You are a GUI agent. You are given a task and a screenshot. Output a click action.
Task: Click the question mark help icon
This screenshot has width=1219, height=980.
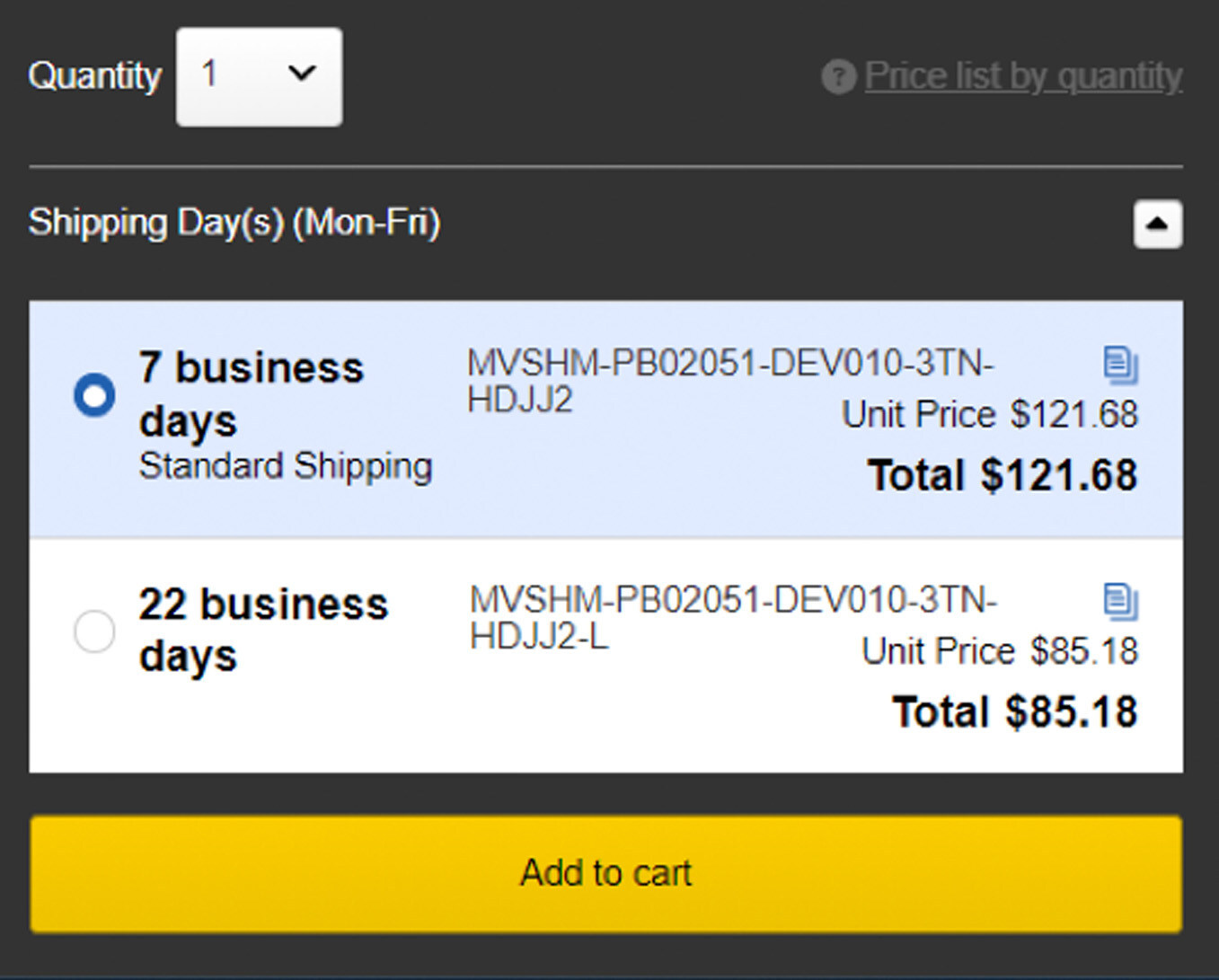click(x=838, y=77)
